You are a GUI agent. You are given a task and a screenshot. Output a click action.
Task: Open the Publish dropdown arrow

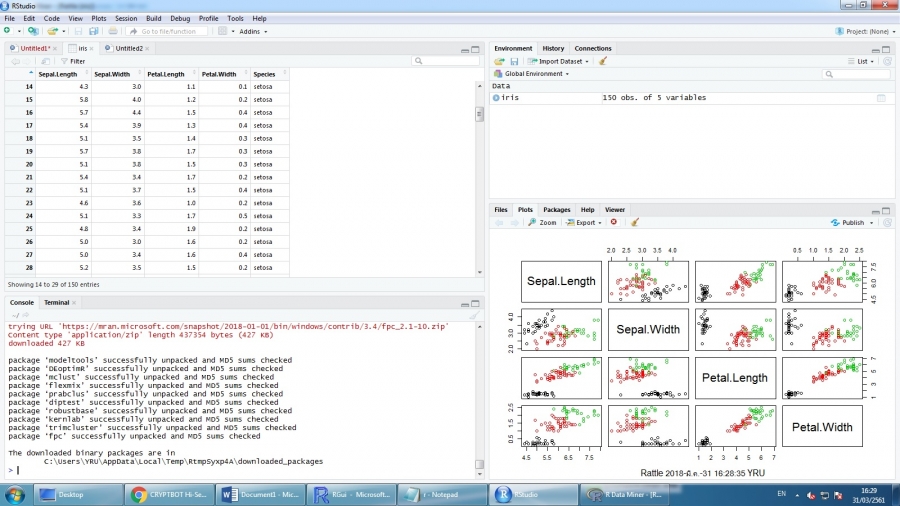(871, 223)
